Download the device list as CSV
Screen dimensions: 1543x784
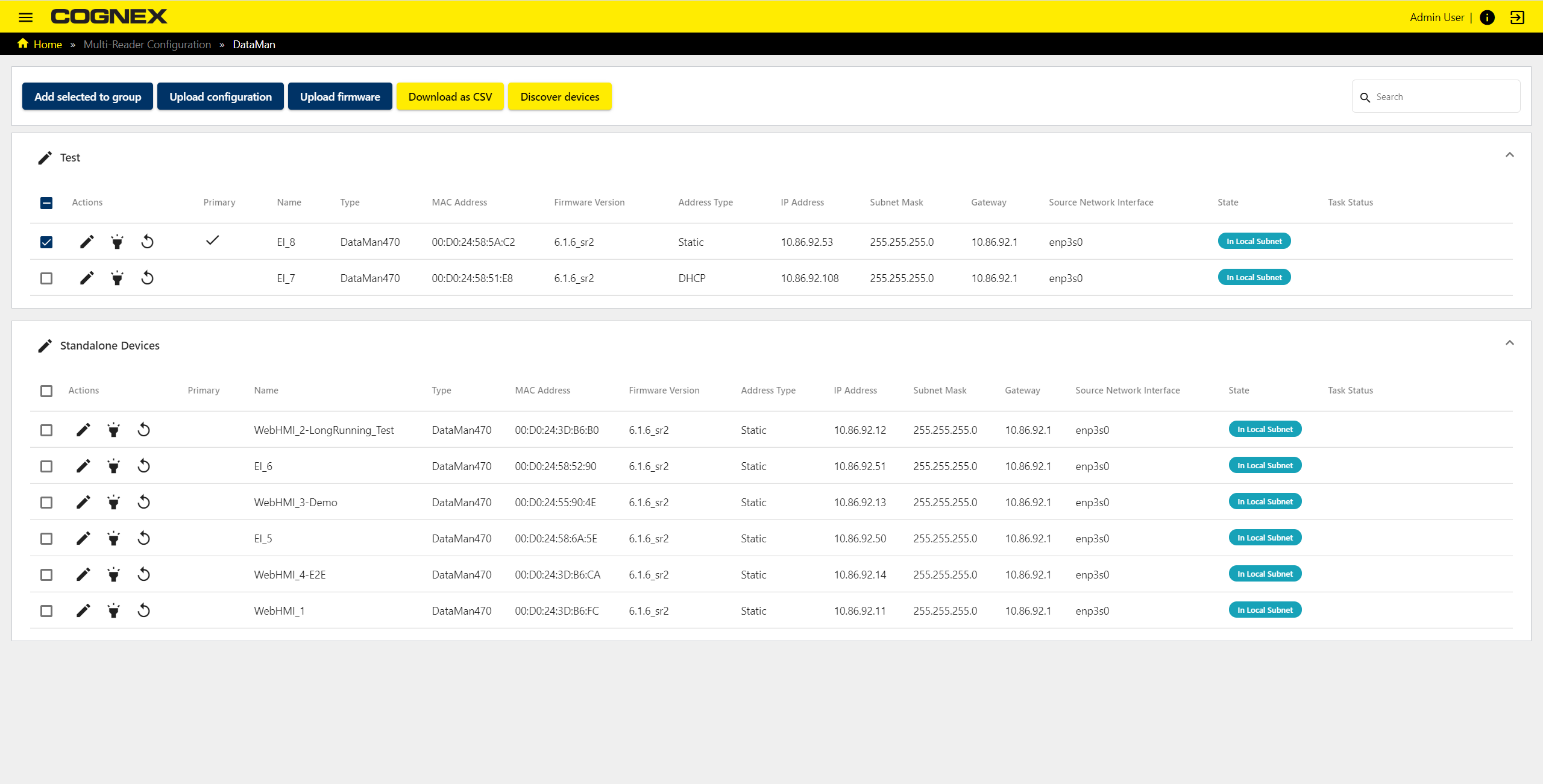[x=450, y=96]
